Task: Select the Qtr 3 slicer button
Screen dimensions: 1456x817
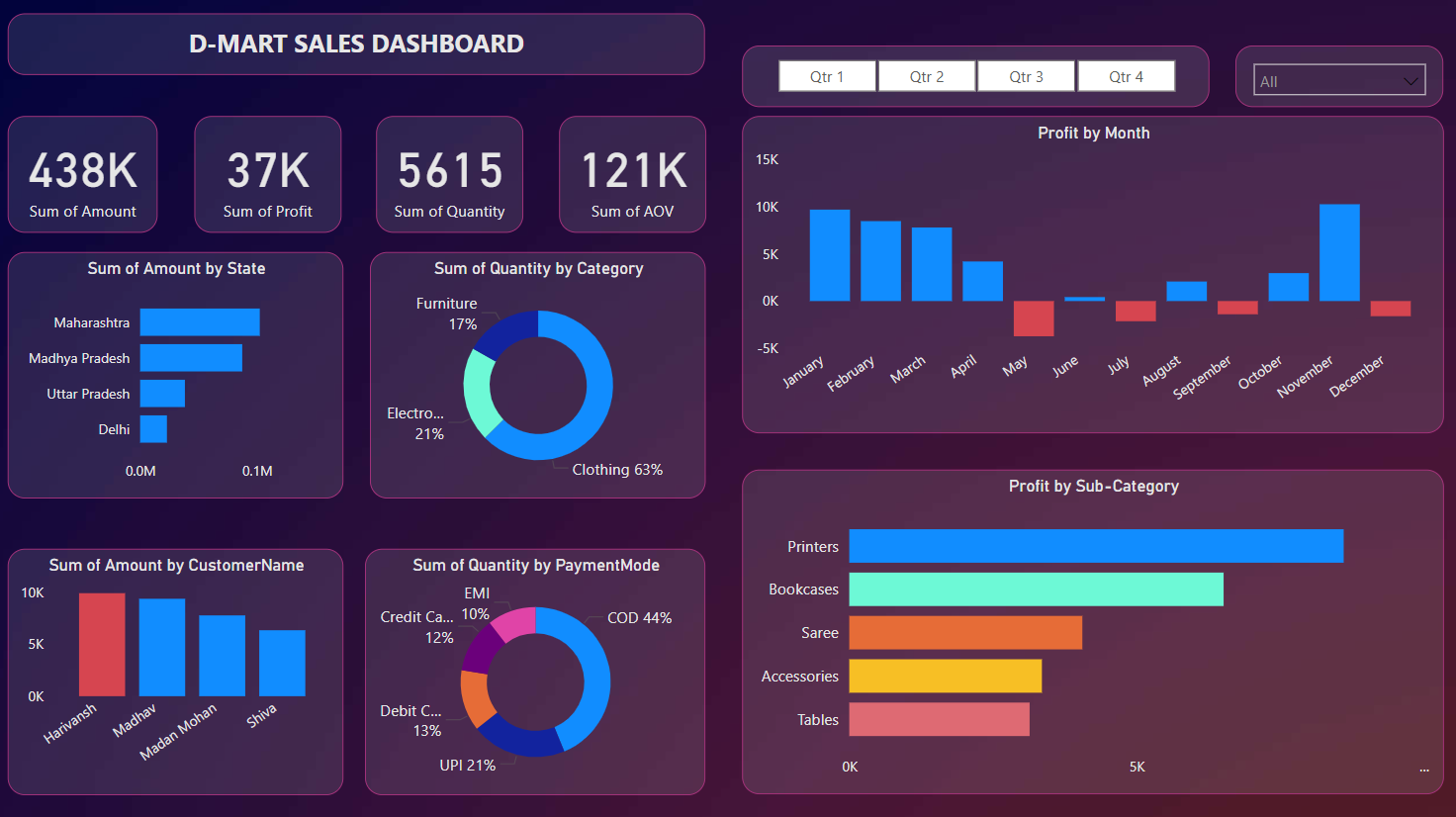Action: pyautogui.click(x=1027, y=76)
